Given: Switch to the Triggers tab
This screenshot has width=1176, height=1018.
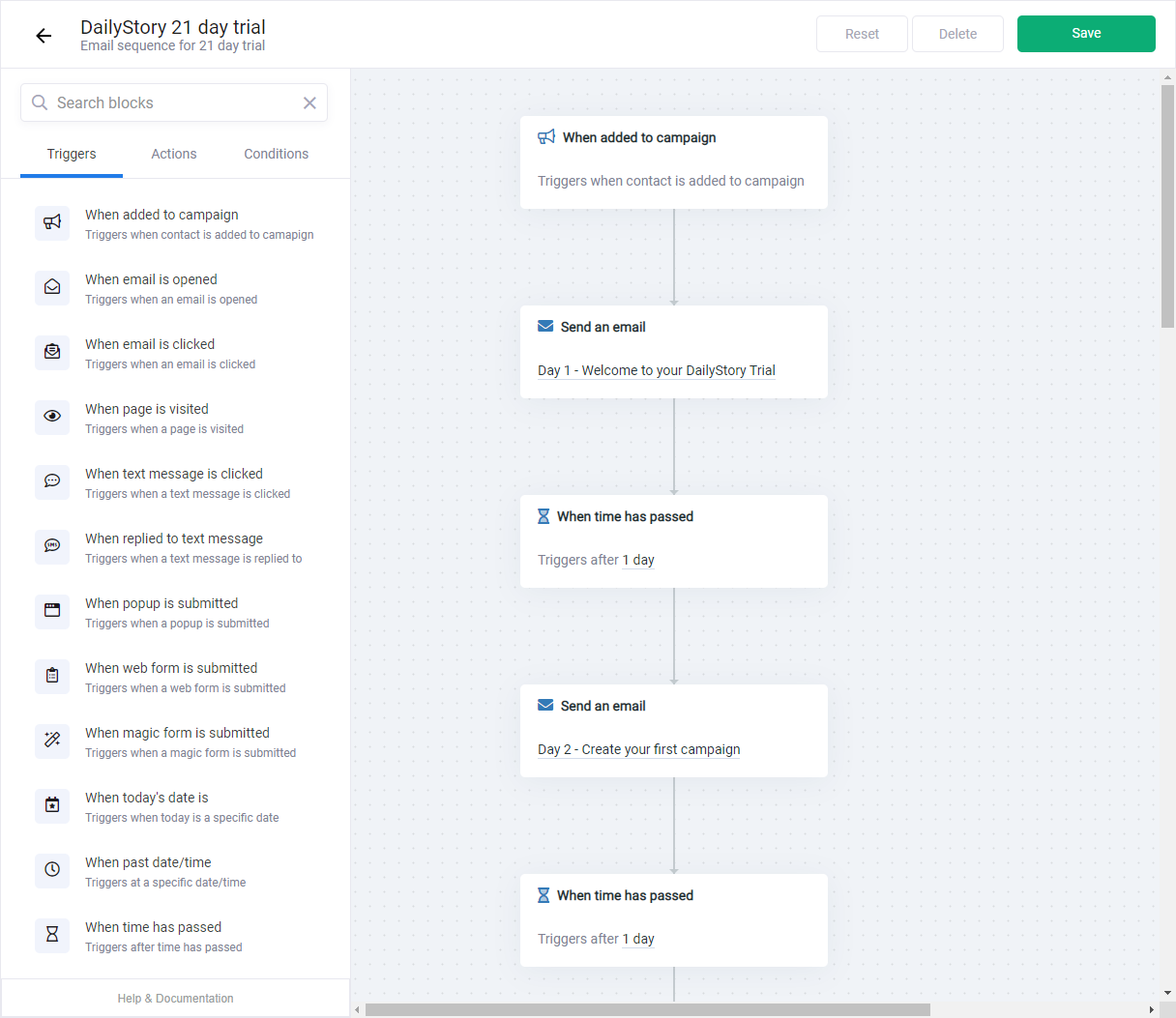Looking at the screenshot, I should point(72,154).
